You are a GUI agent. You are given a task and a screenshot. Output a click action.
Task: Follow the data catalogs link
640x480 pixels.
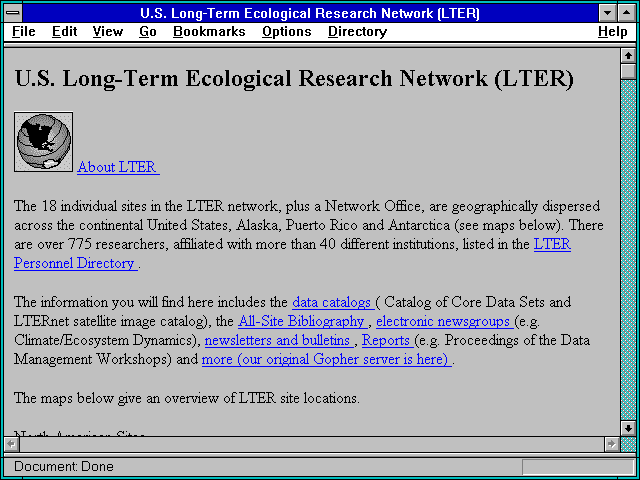click(x=333, y=302)
